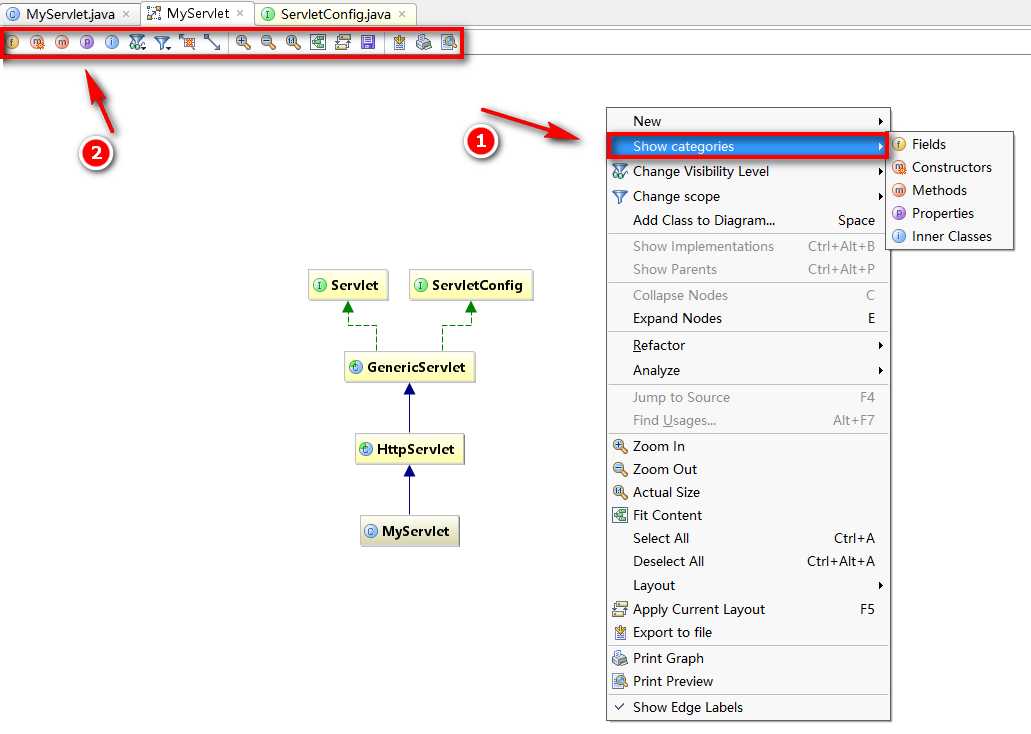Toggle Fields in the Show categories submenu
The width and height of the screenshot is (1031, 734).
click(x=950, y=144)
